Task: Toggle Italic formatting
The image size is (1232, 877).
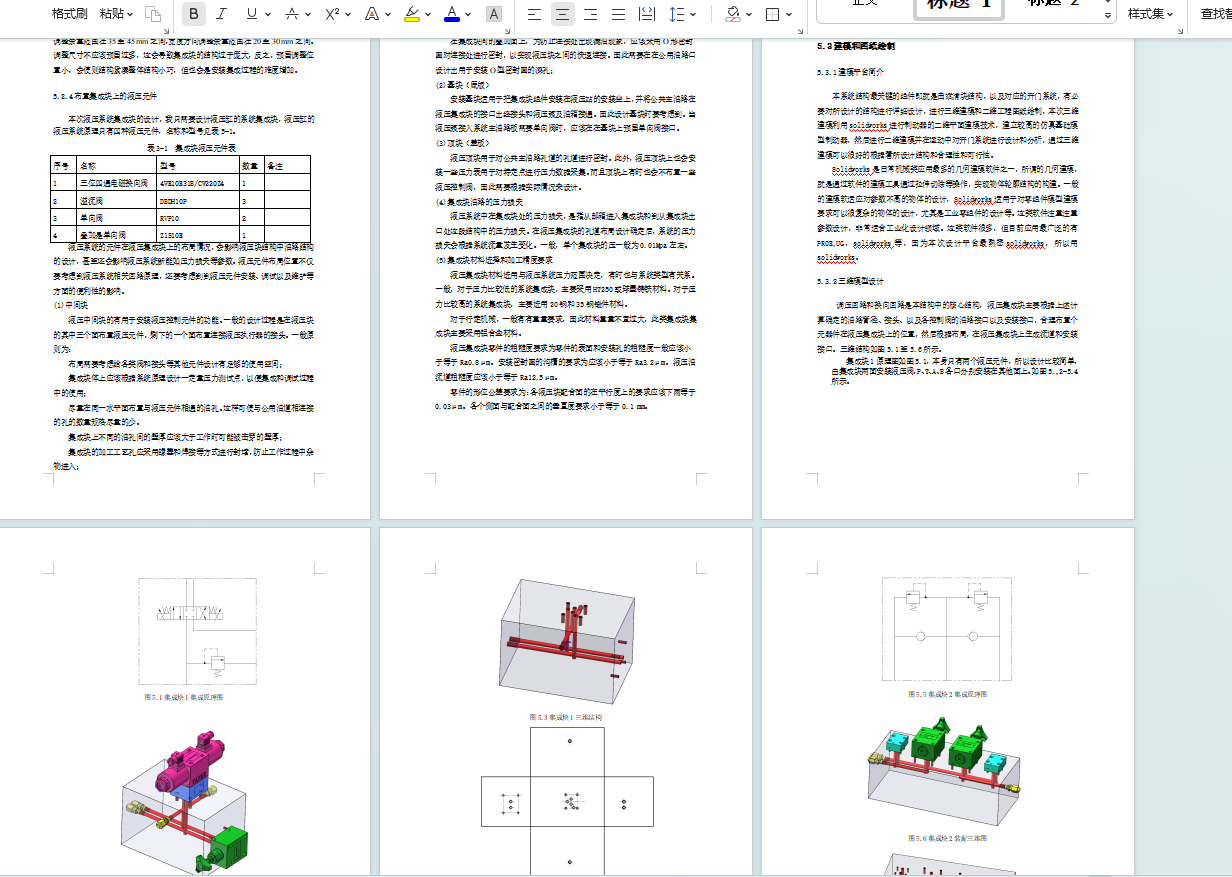Action: coord(221,14)
